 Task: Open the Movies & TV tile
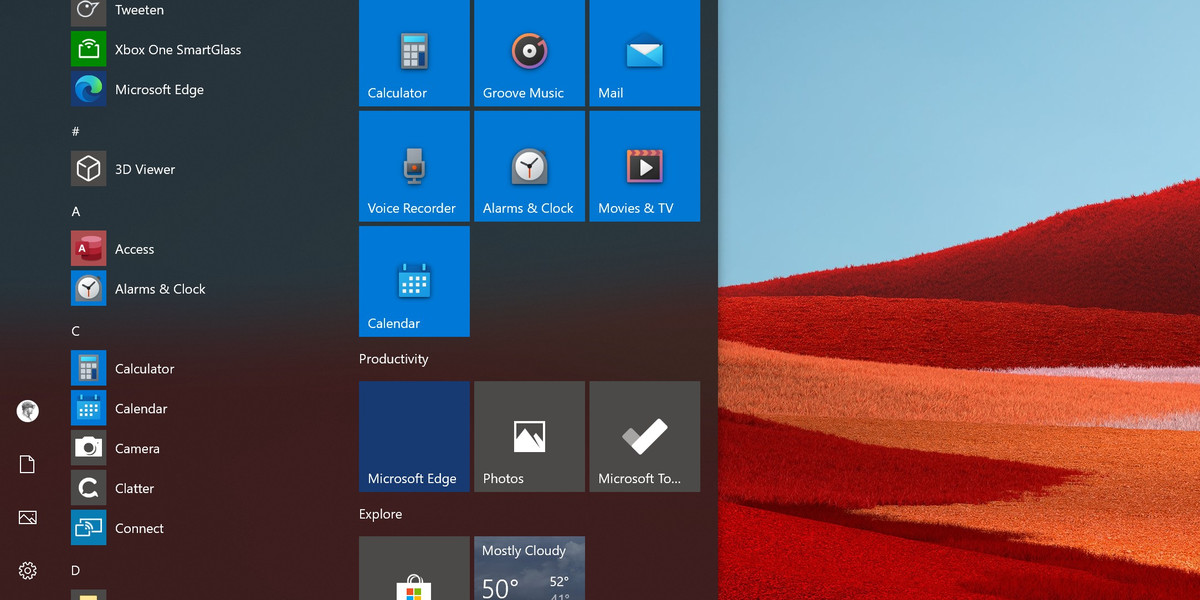pos(644,166)
